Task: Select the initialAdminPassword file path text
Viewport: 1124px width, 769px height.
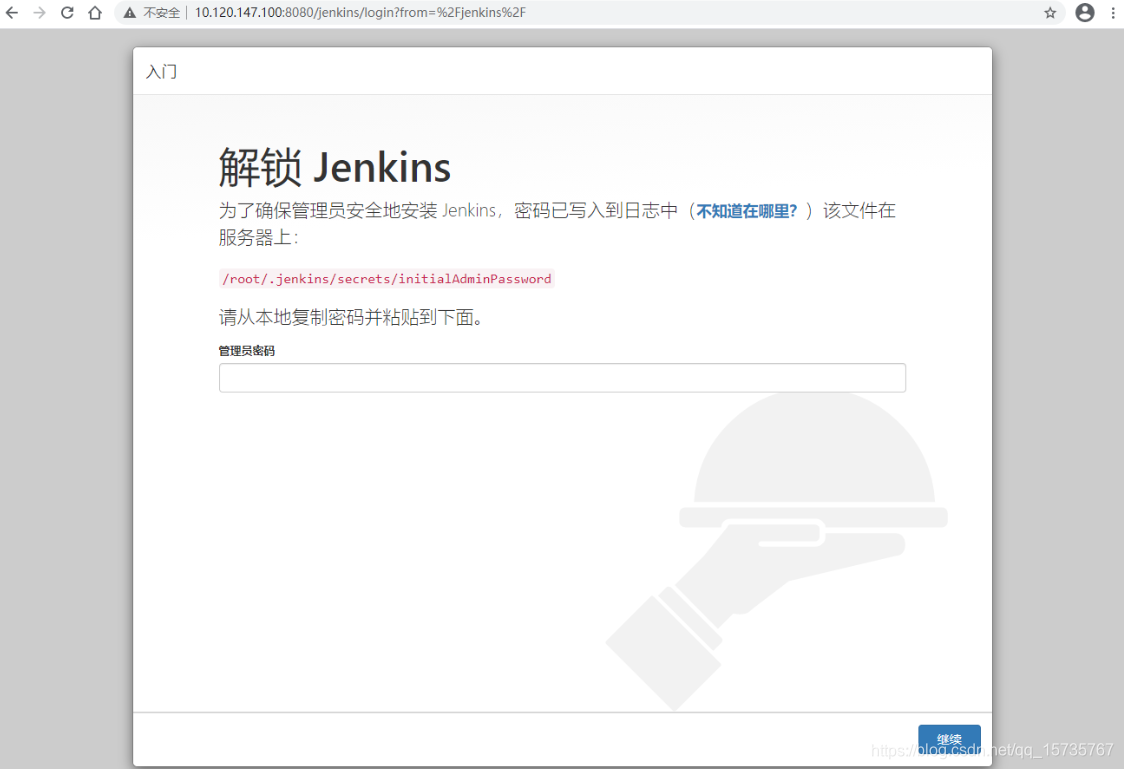Action: tap(386, 279)
